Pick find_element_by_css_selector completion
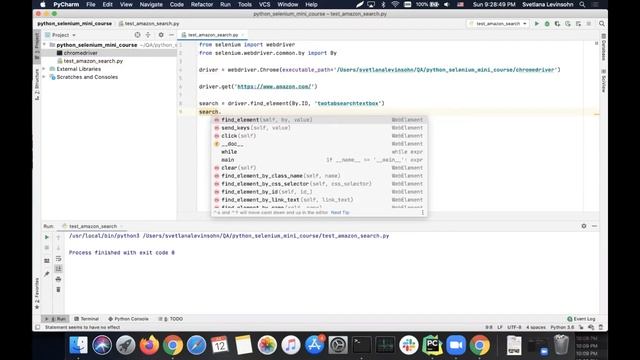This screenshot has width=640, height=360. tap(319, 184)
